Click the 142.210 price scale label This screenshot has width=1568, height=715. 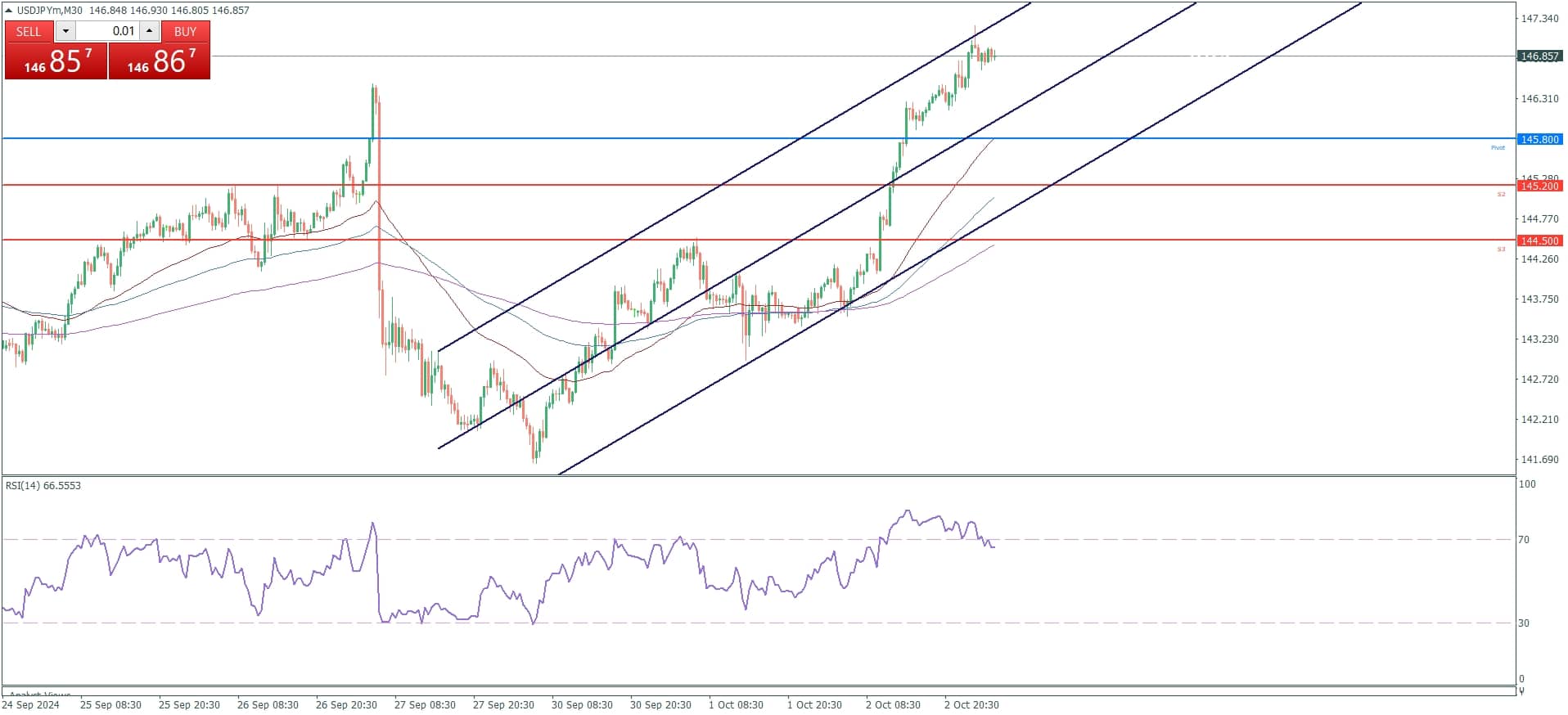tap(1539, 420)
